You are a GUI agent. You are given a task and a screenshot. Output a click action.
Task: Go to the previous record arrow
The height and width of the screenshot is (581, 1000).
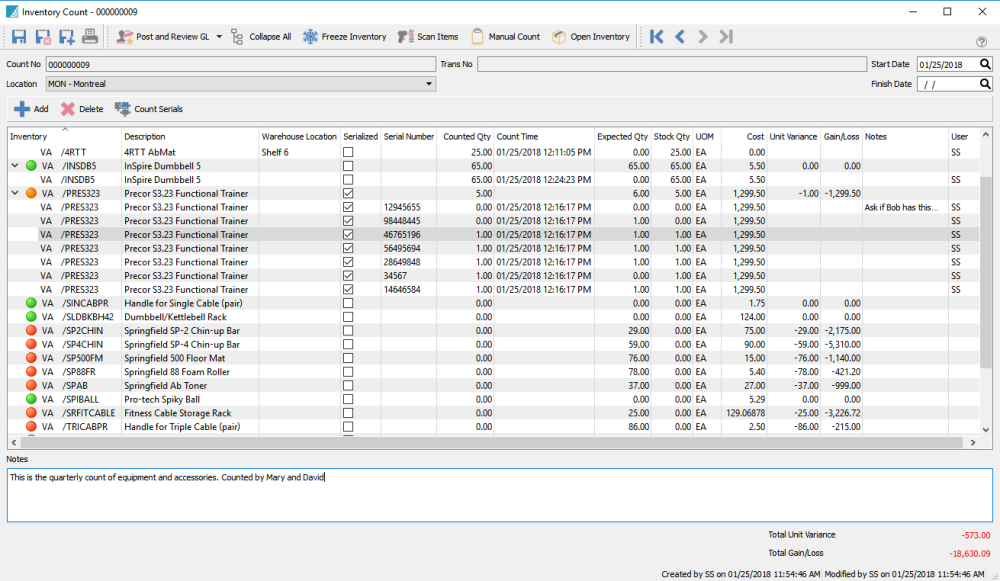pyautogui.click(x=680, y=37)
